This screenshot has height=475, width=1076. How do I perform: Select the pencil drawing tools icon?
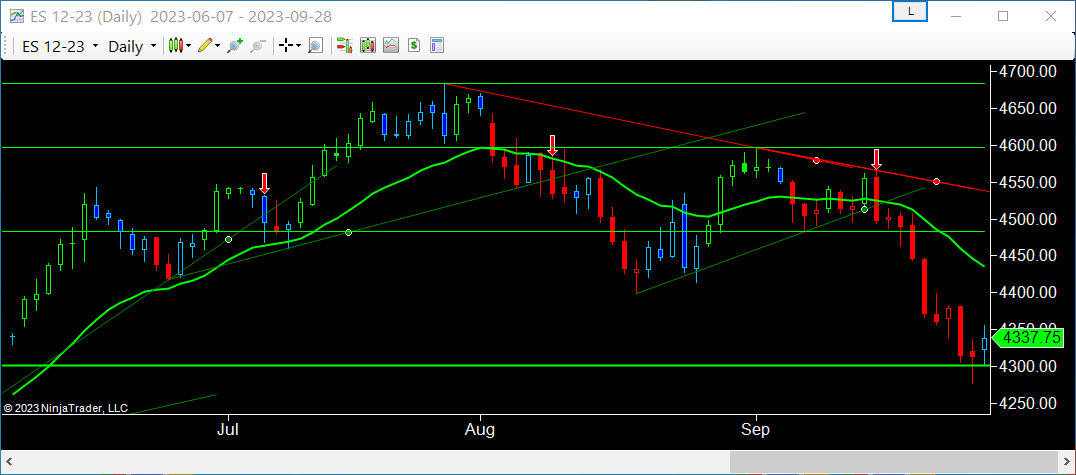205,46
